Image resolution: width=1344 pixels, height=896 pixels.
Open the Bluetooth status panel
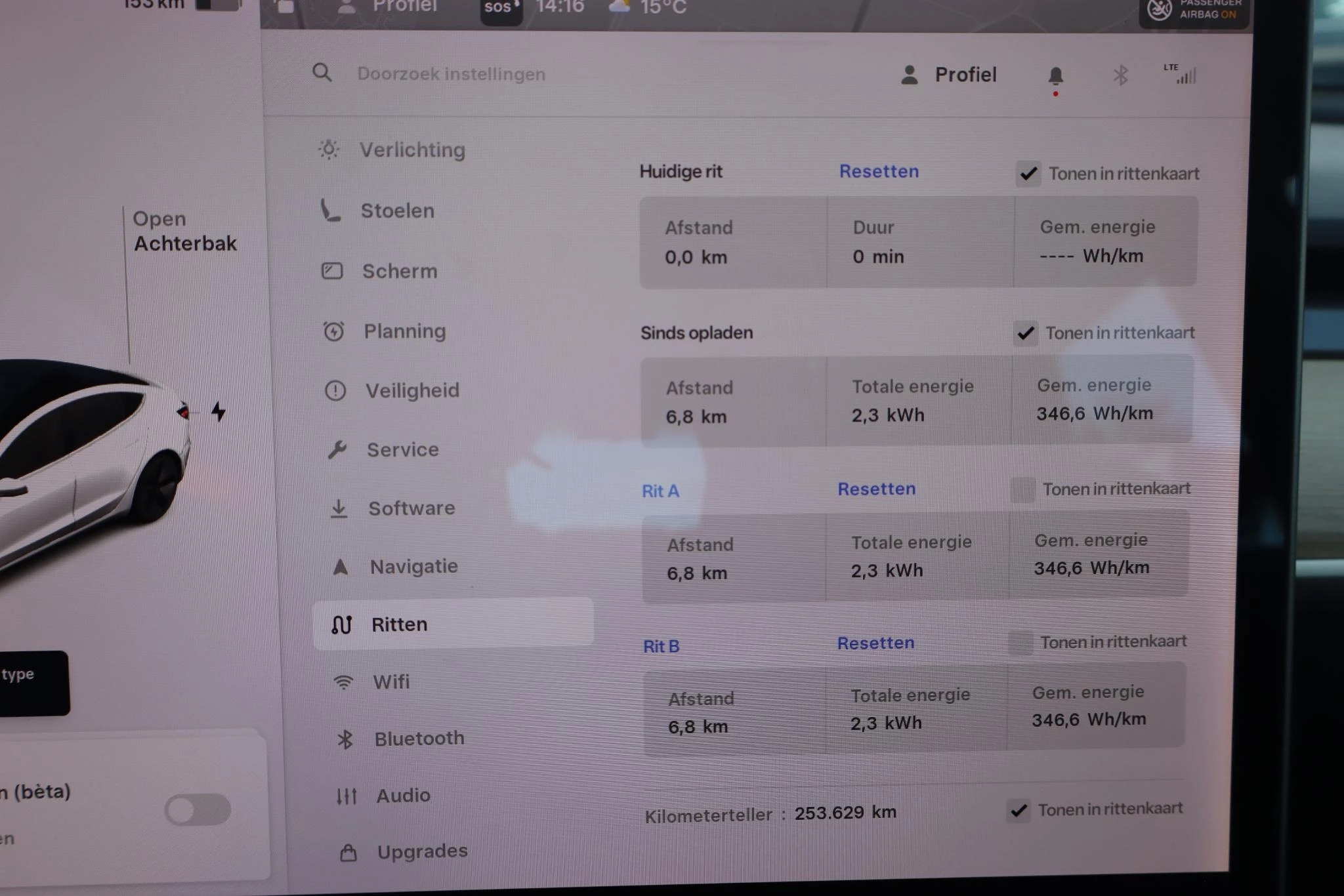pyautogui.click(x=1120, y=75)
